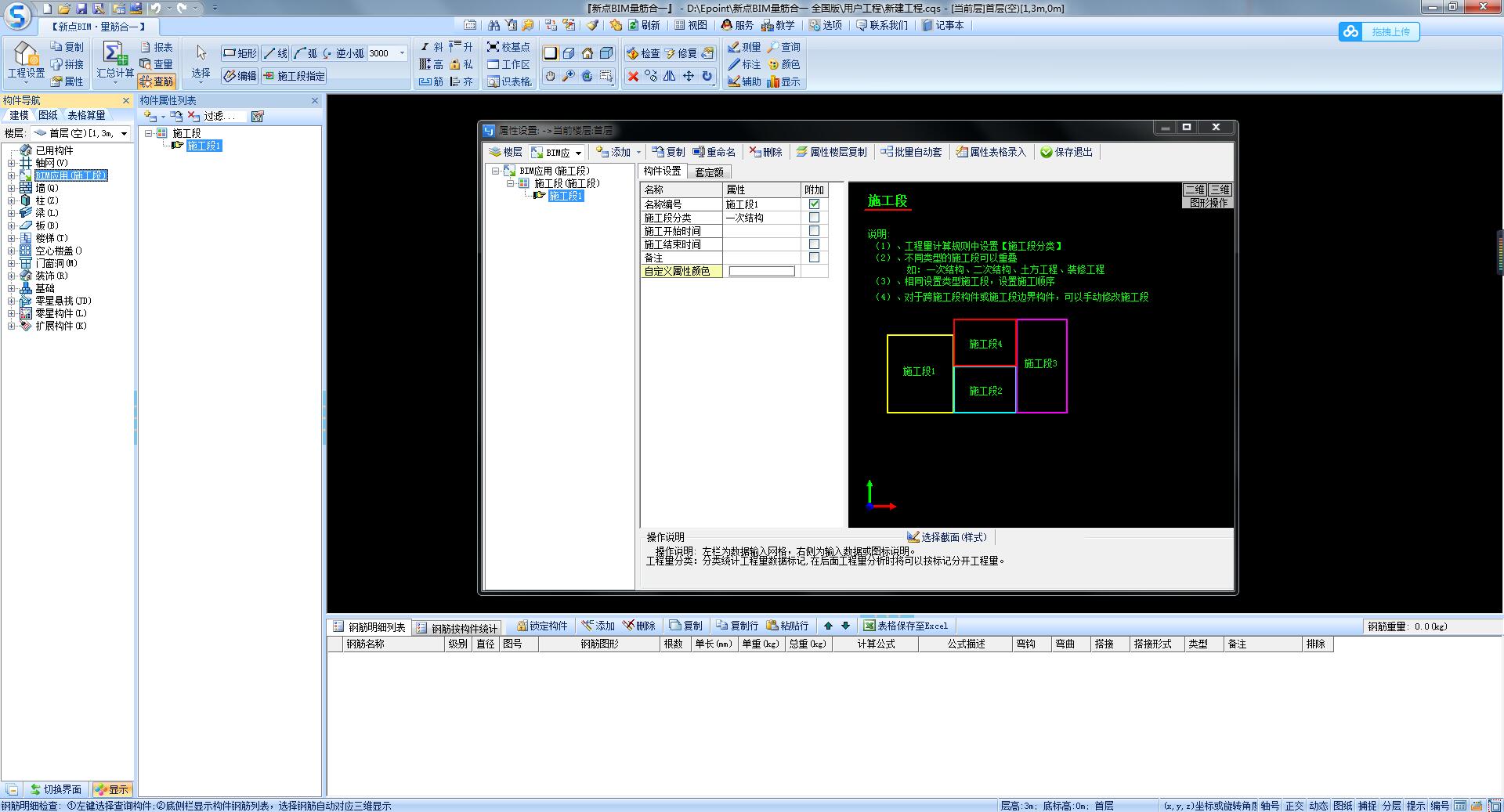Click 属性表格录入 button in dialog
Image resolution: width=1504 pixels, height=812 pixels.
pos(991,152)
